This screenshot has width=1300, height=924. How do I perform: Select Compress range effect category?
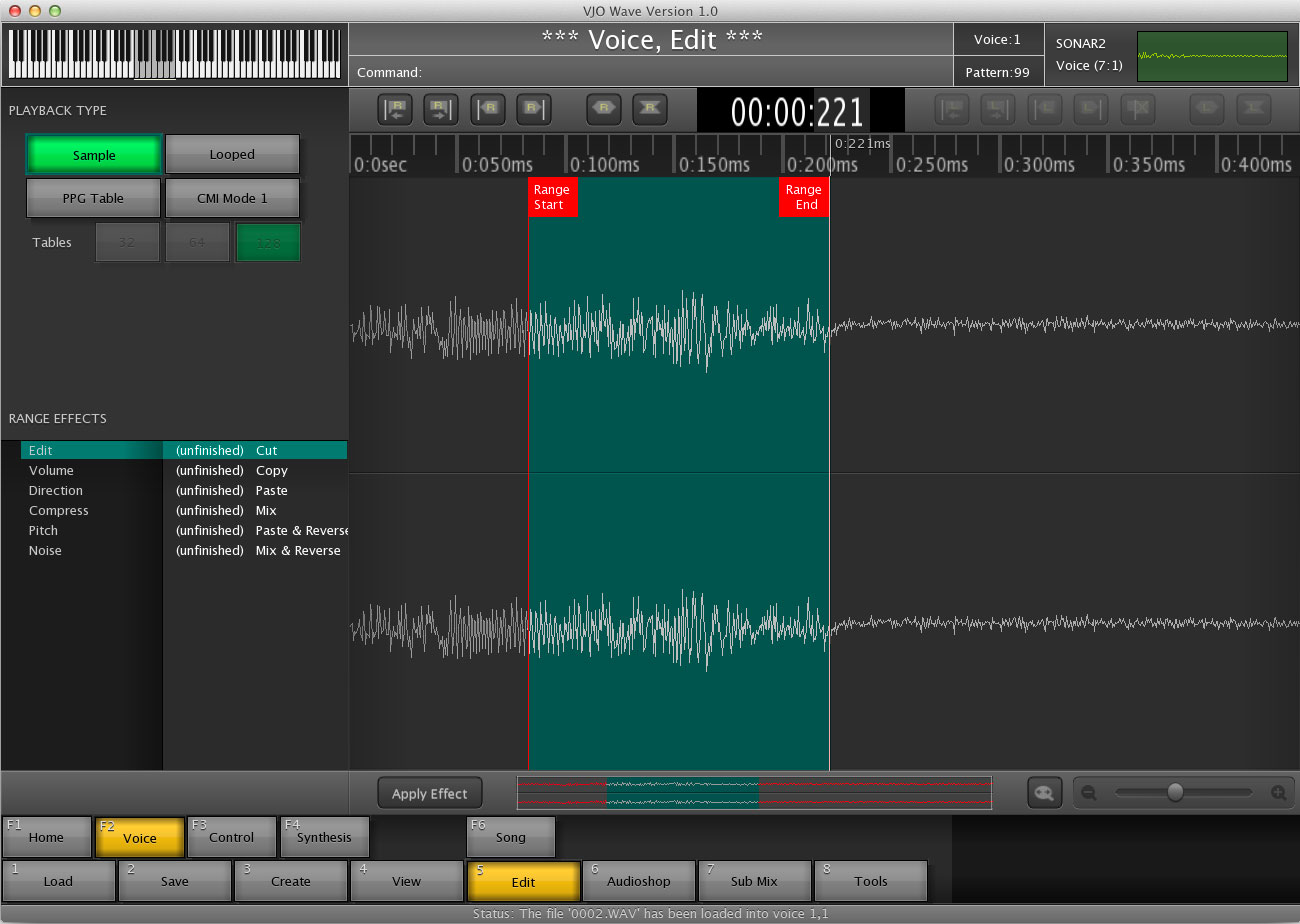(x=91, y=510)
